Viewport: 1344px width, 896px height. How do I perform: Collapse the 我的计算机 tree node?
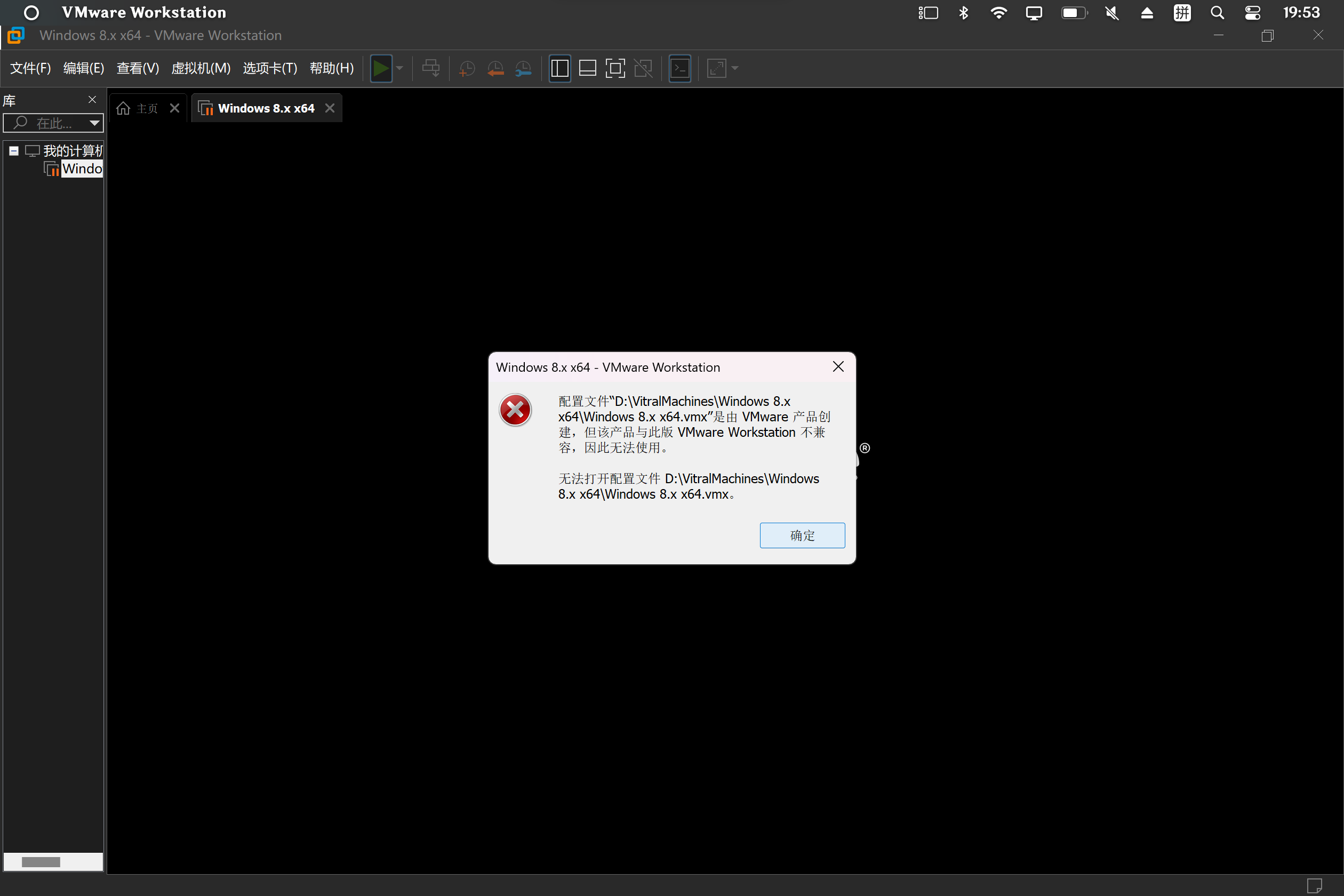[x=14, y=151]
